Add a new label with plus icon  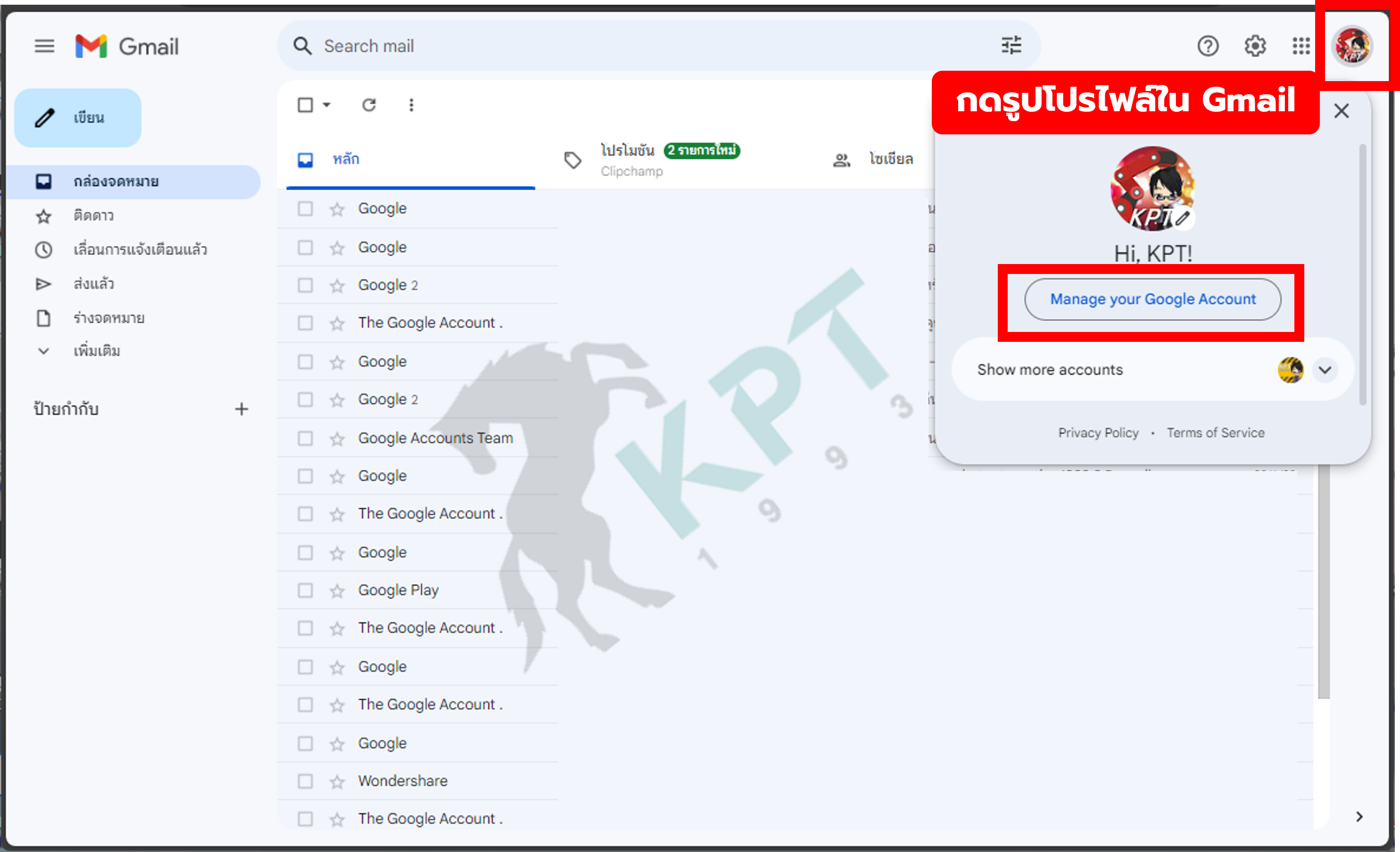coord(241,409)
